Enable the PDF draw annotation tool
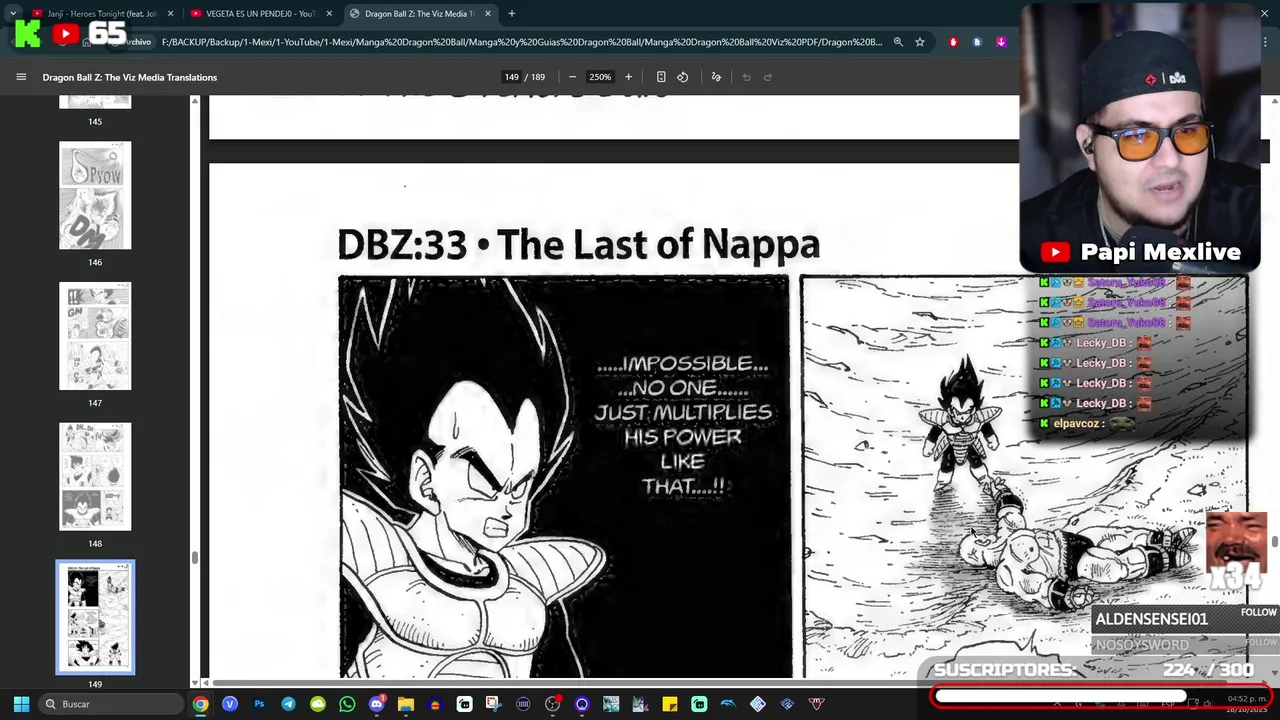1280x720 pixels. (x=716, y=77)
